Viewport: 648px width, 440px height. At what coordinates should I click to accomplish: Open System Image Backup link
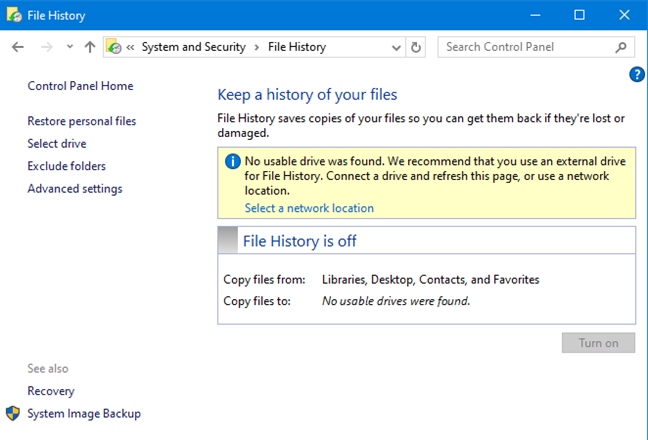pos(84,414)
